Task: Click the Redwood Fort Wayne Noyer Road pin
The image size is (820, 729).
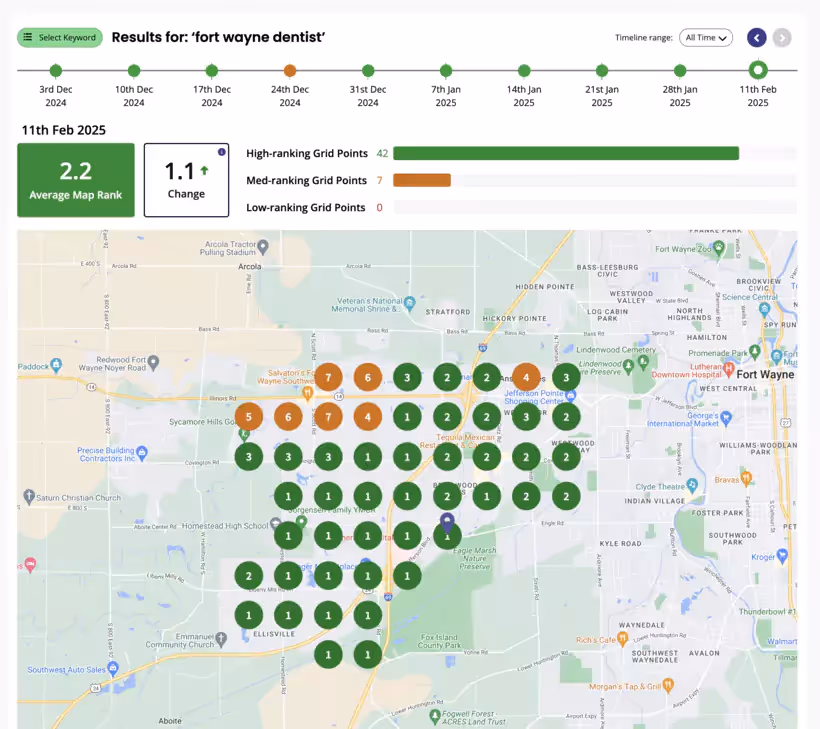Action: [x=153, y=362]
